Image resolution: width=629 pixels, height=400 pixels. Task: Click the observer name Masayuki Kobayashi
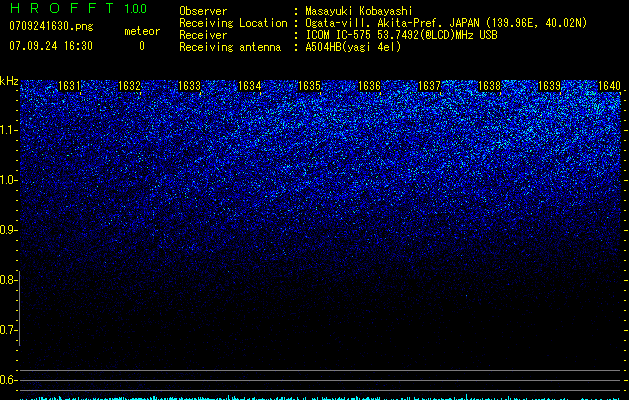click(359, 11)
